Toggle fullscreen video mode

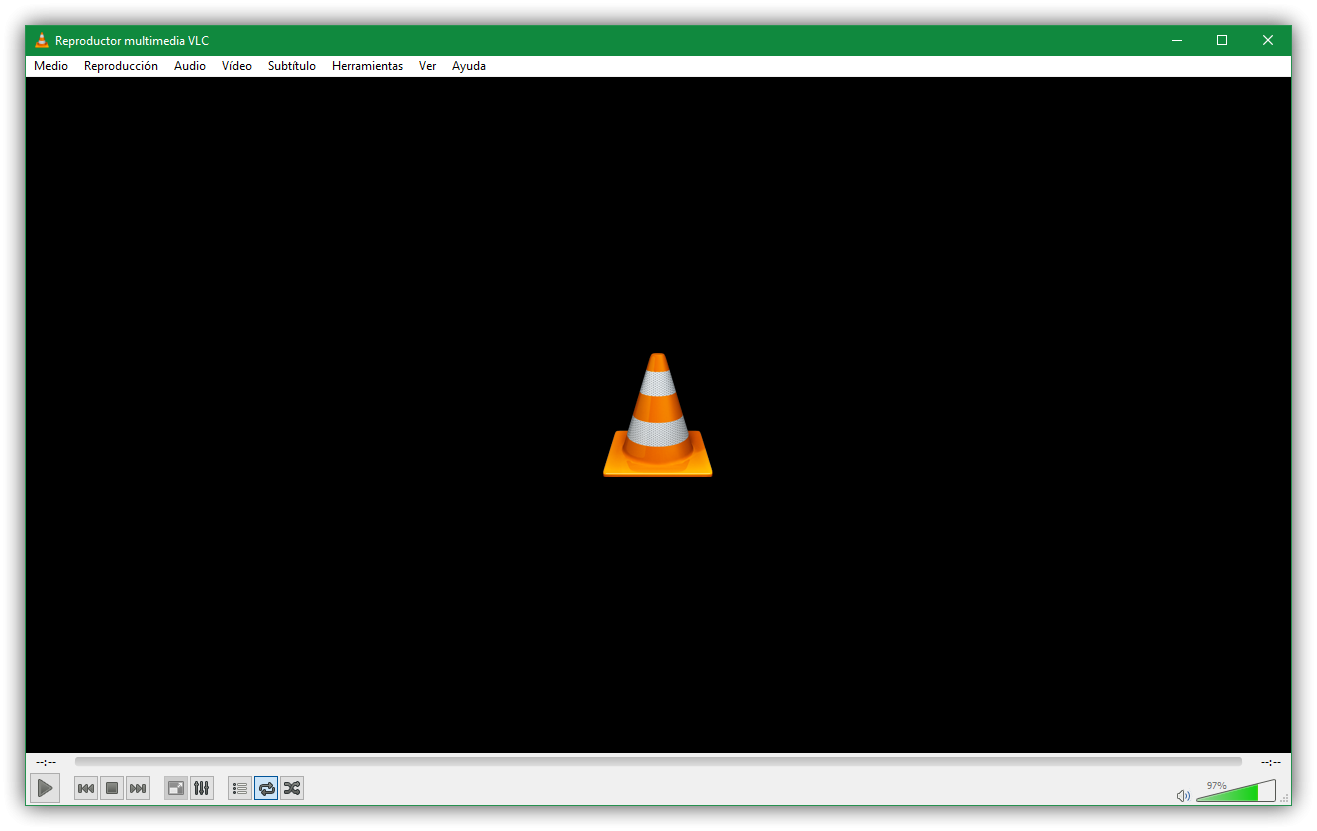(176, 789)
